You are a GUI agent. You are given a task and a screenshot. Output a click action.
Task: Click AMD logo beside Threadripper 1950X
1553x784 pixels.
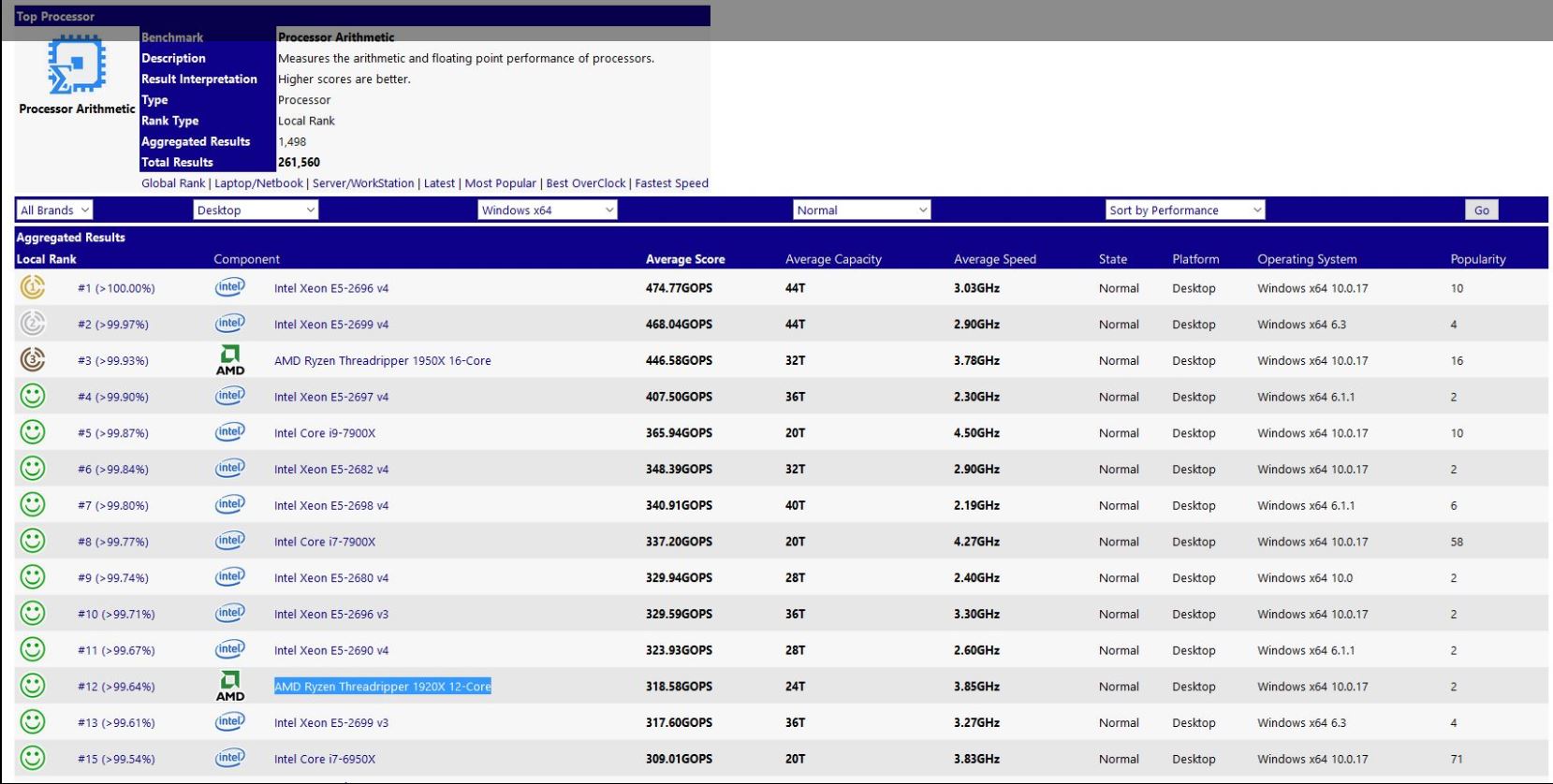tap(230, 360)
